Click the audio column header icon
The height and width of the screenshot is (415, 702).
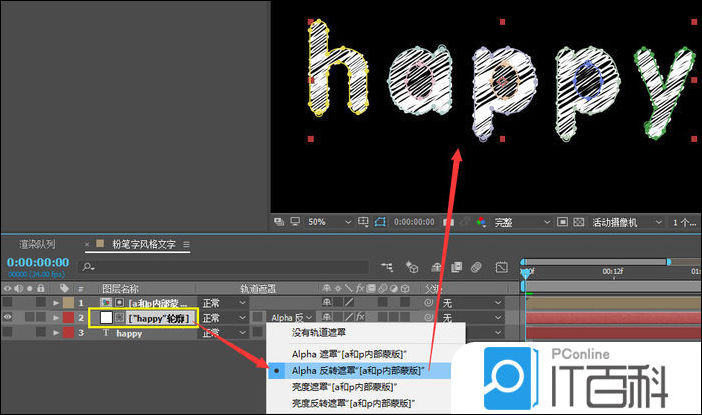[18, 288]
